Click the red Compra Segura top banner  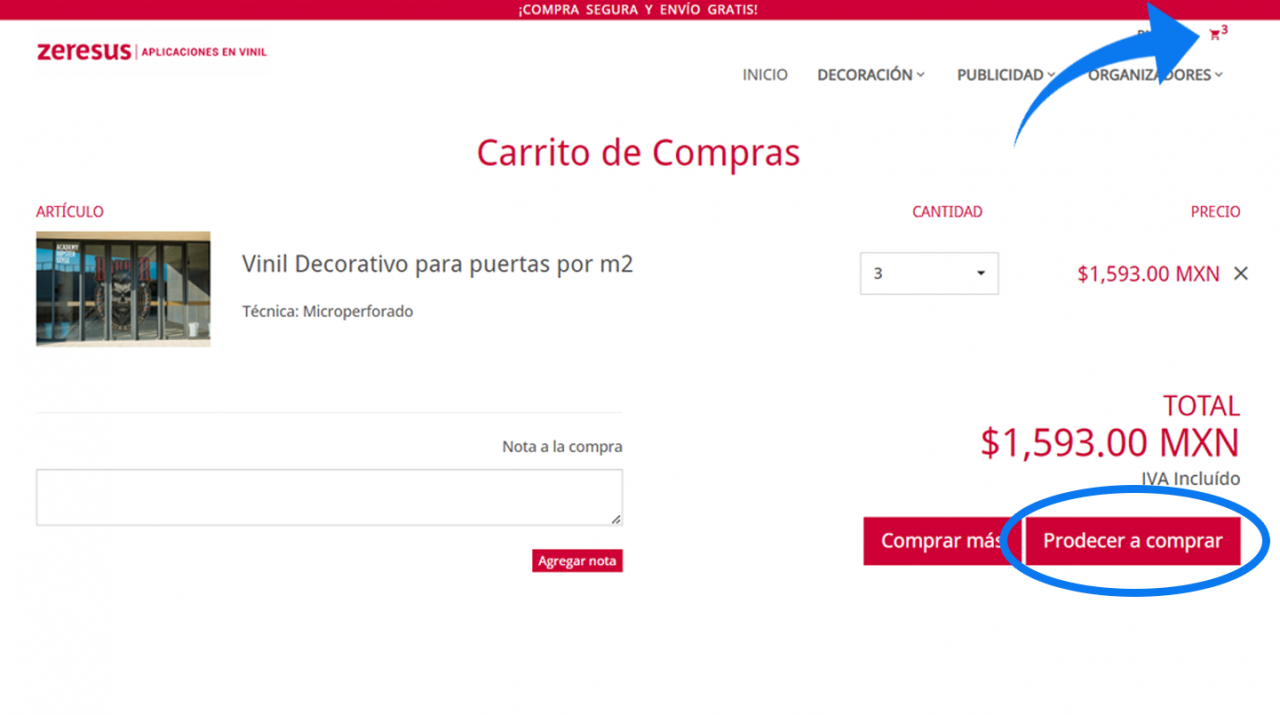click(638, 9)
